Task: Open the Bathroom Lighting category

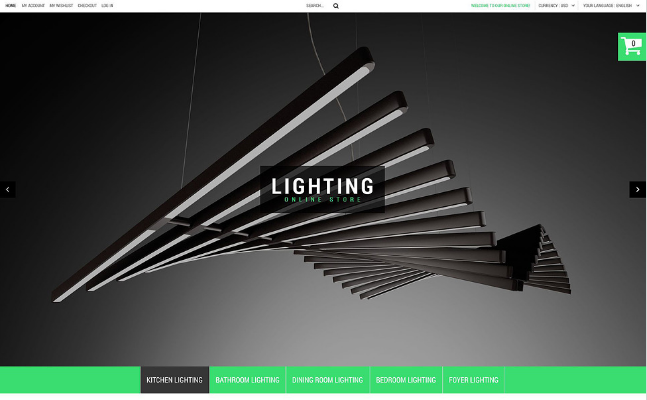Action: (247, 380)
